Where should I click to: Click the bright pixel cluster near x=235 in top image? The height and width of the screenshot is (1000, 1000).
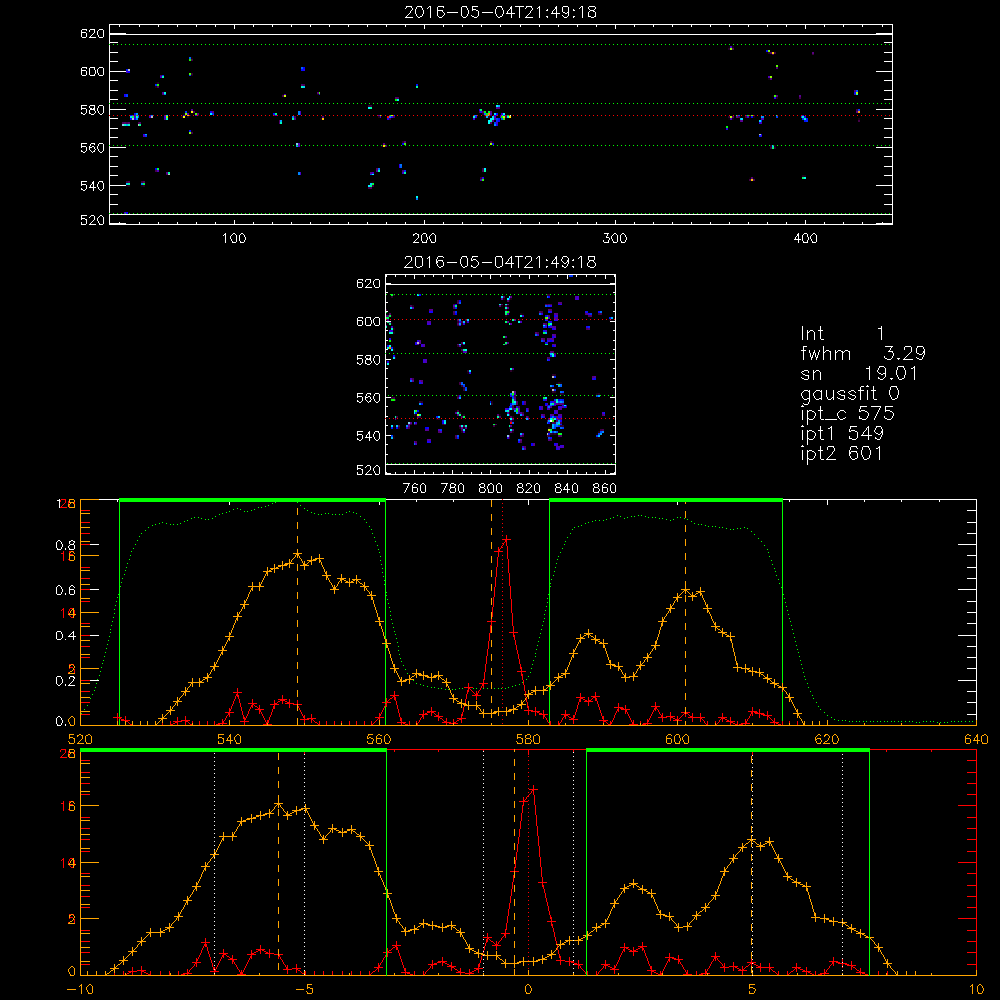[x=492, y=116]
